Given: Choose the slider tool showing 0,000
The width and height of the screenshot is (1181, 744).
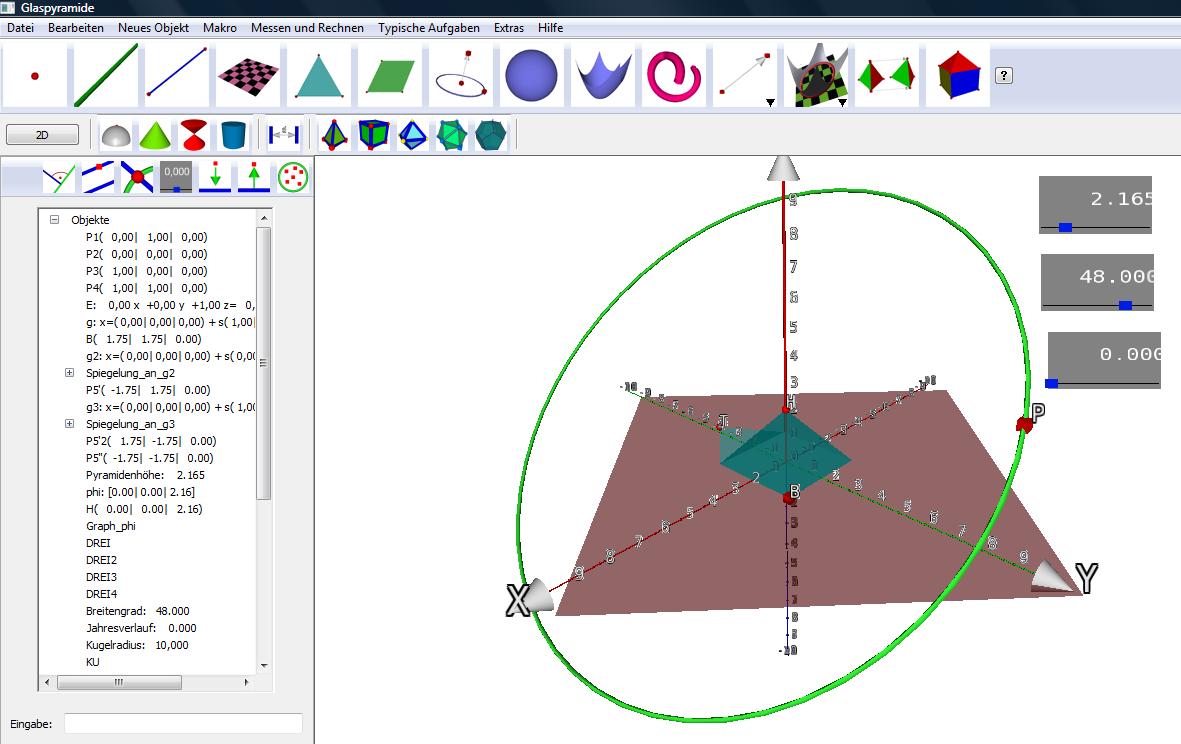Looking at the screenshot, I should click(176, 178).
